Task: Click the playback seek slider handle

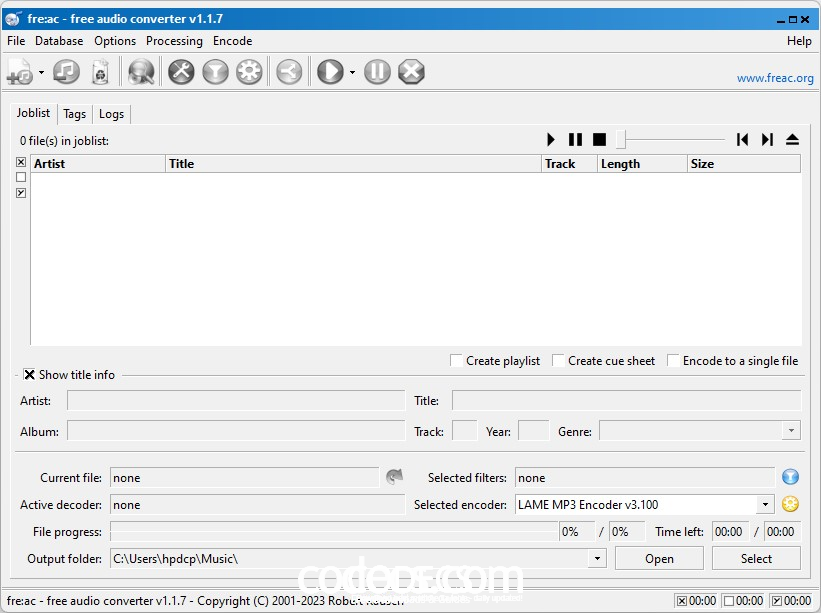Action: click(621, 140)
